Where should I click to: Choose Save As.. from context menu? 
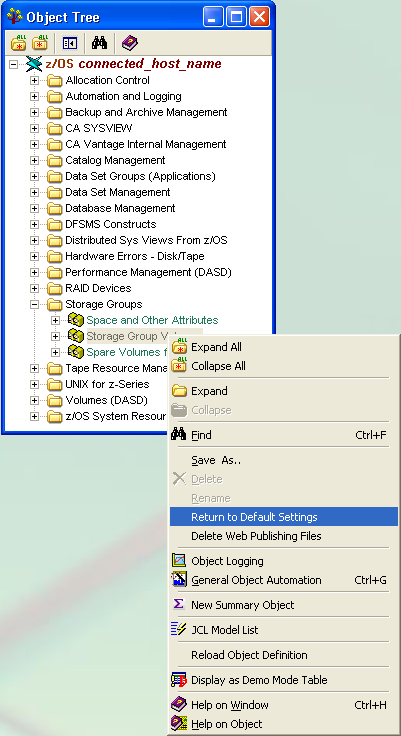tap(284, 460)
